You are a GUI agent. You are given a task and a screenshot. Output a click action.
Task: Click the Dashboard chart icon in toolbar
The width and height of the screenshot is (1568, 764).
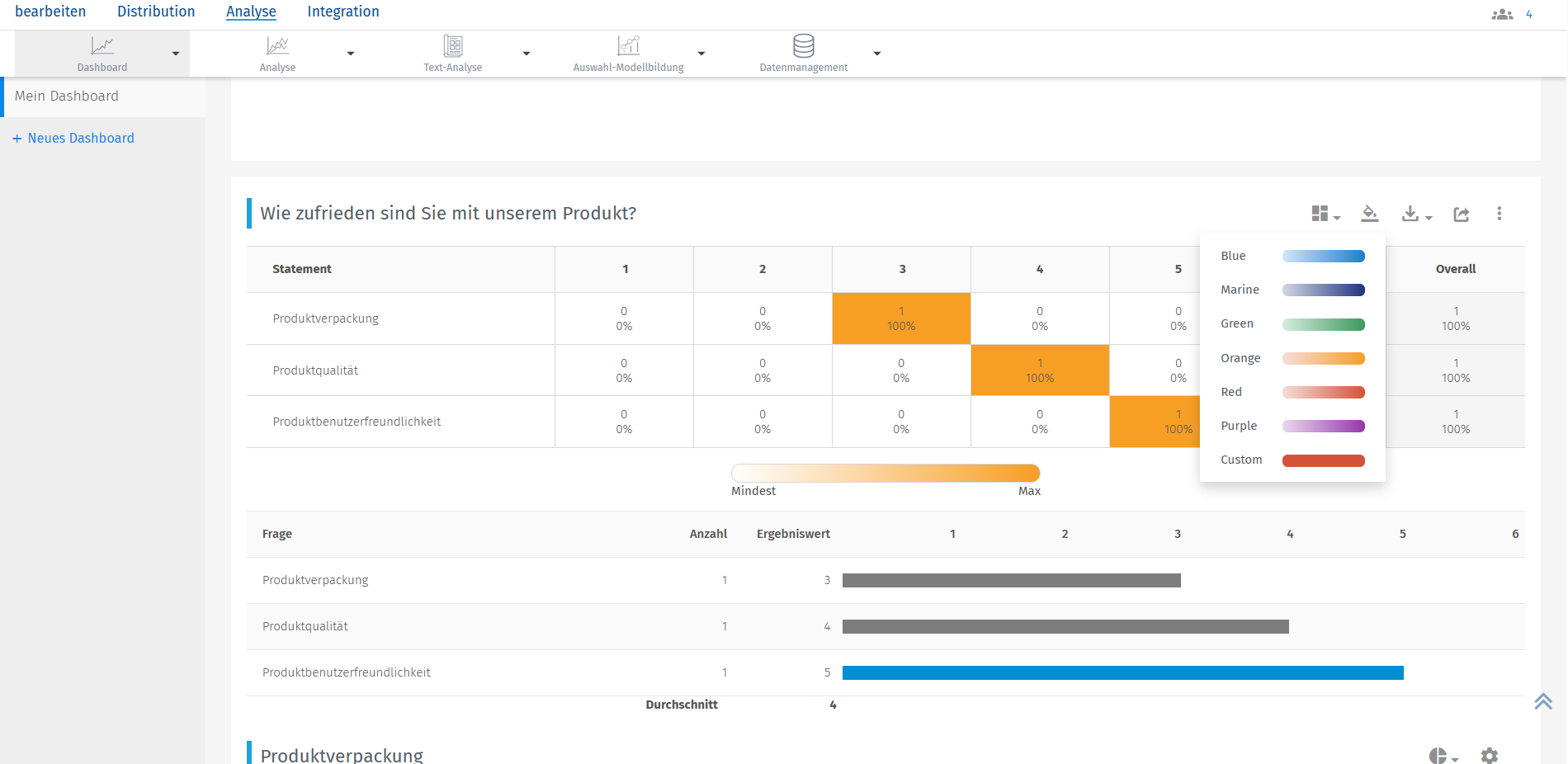pos(102,46)
